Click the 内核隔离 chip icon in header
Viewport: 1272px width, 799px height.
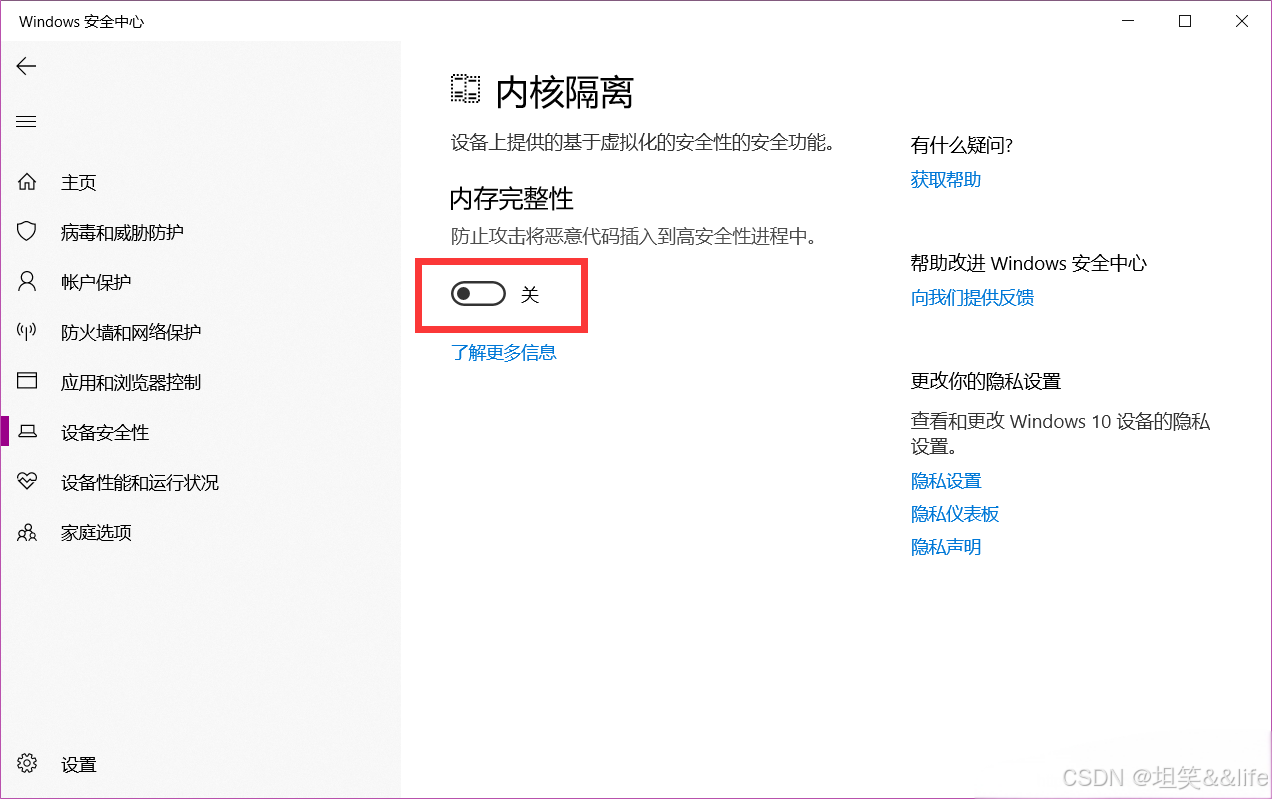[x=465, y=90]
